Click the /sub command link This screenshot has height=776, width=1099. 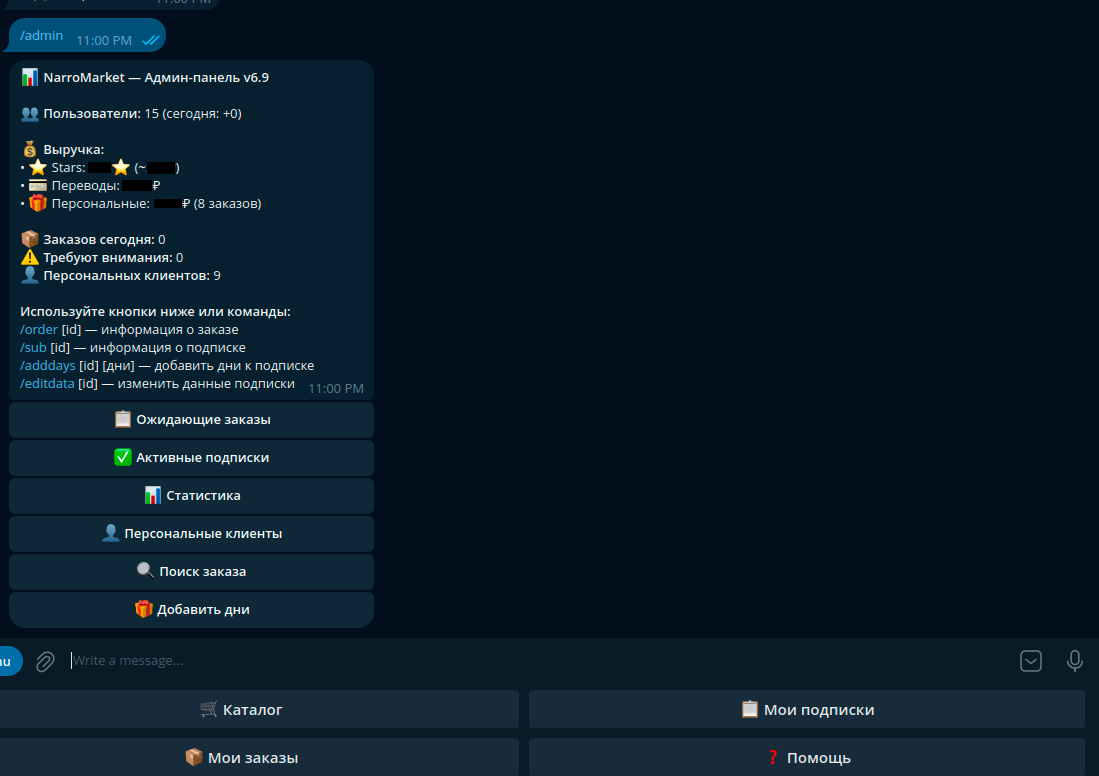(33, 348)
